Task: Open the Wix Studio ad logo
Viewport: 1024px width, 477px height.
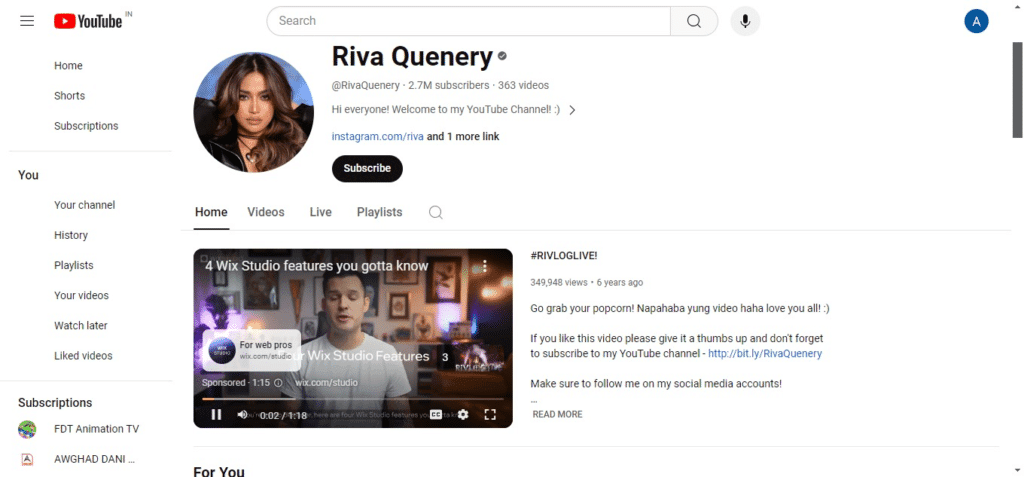Action: coord(221,351)
